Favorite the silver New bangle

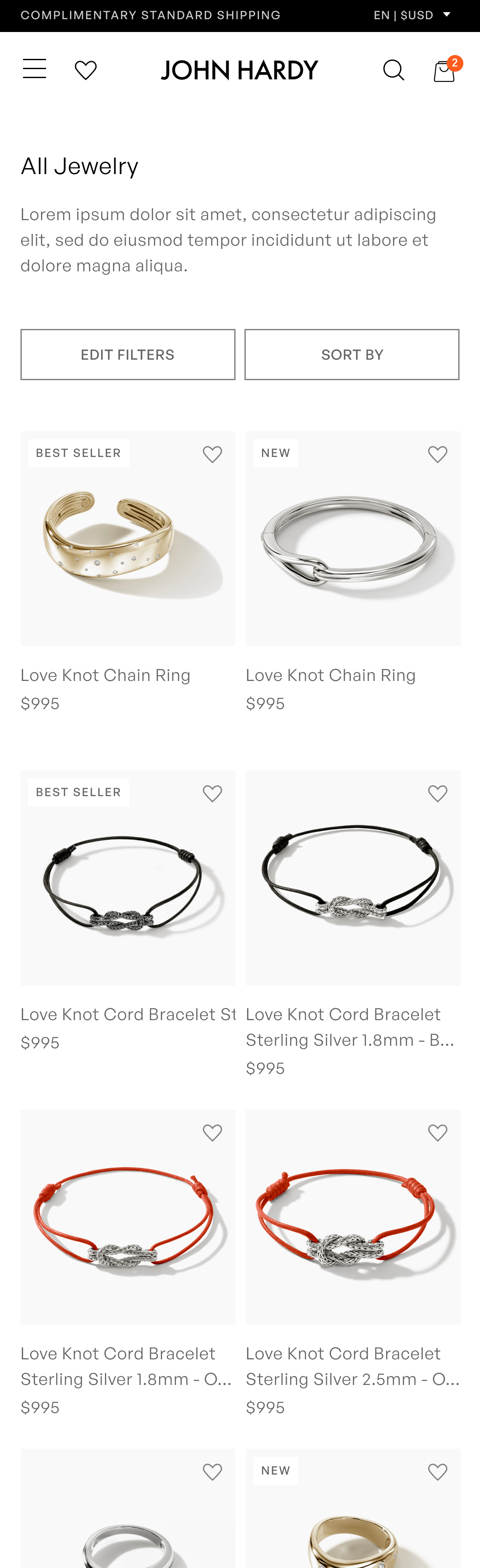(437, 454)
